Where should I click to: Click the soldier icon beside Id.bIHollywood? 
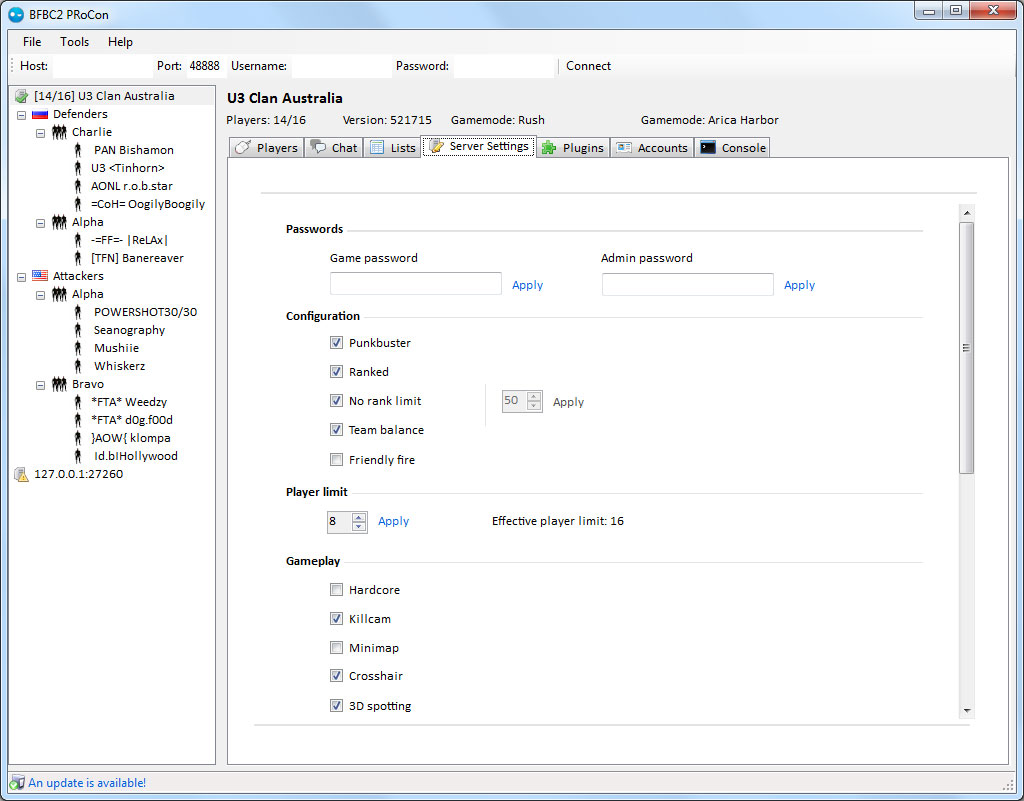pos(78,456)
